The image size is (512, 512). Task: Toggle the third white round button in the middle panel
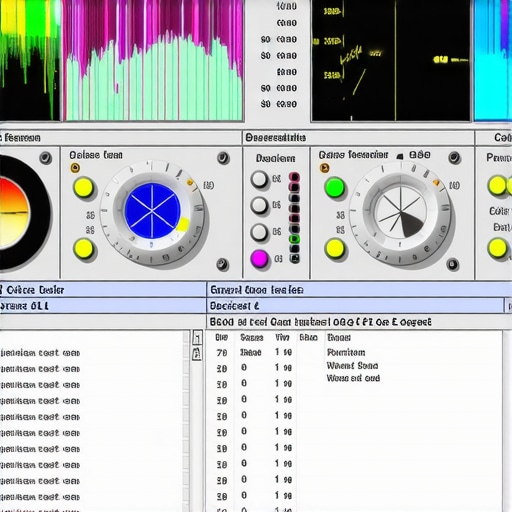pos(259,232)
